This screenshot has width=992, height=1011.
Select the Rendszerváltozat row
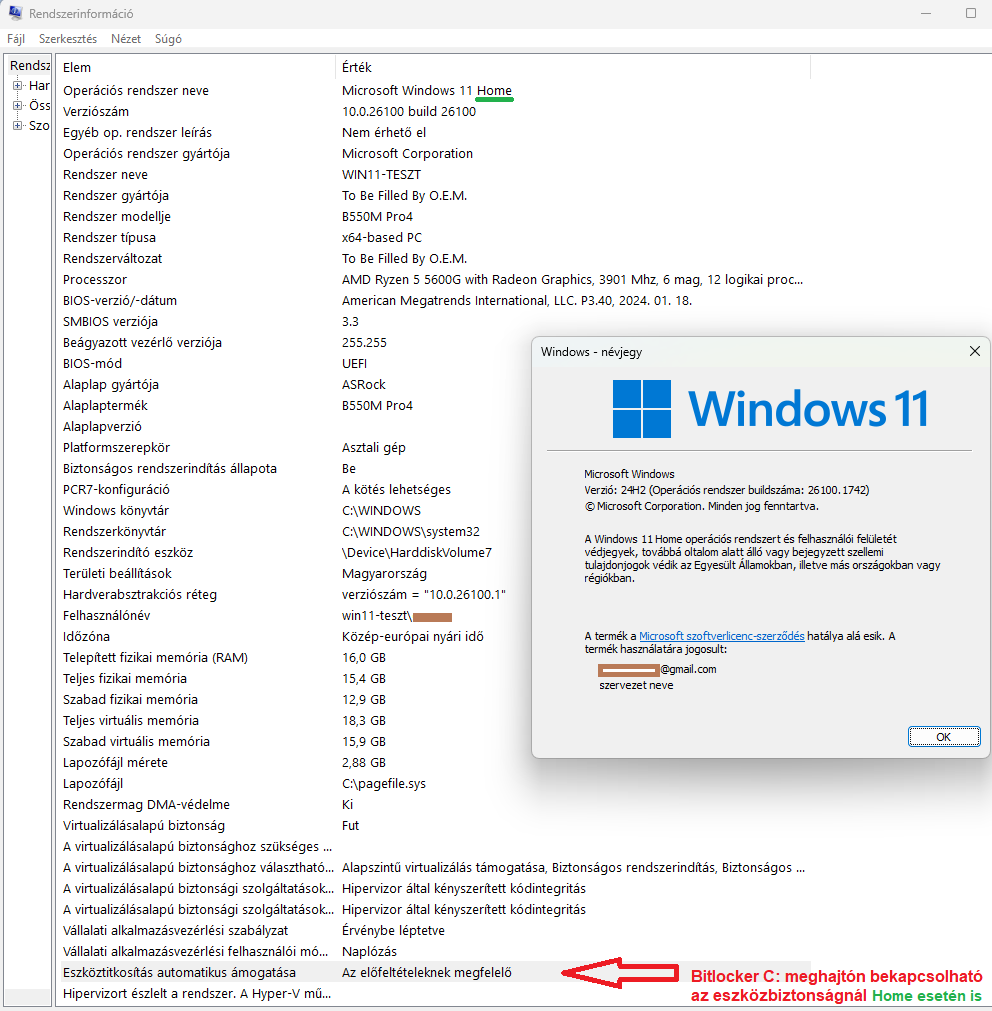click(436, 259)
